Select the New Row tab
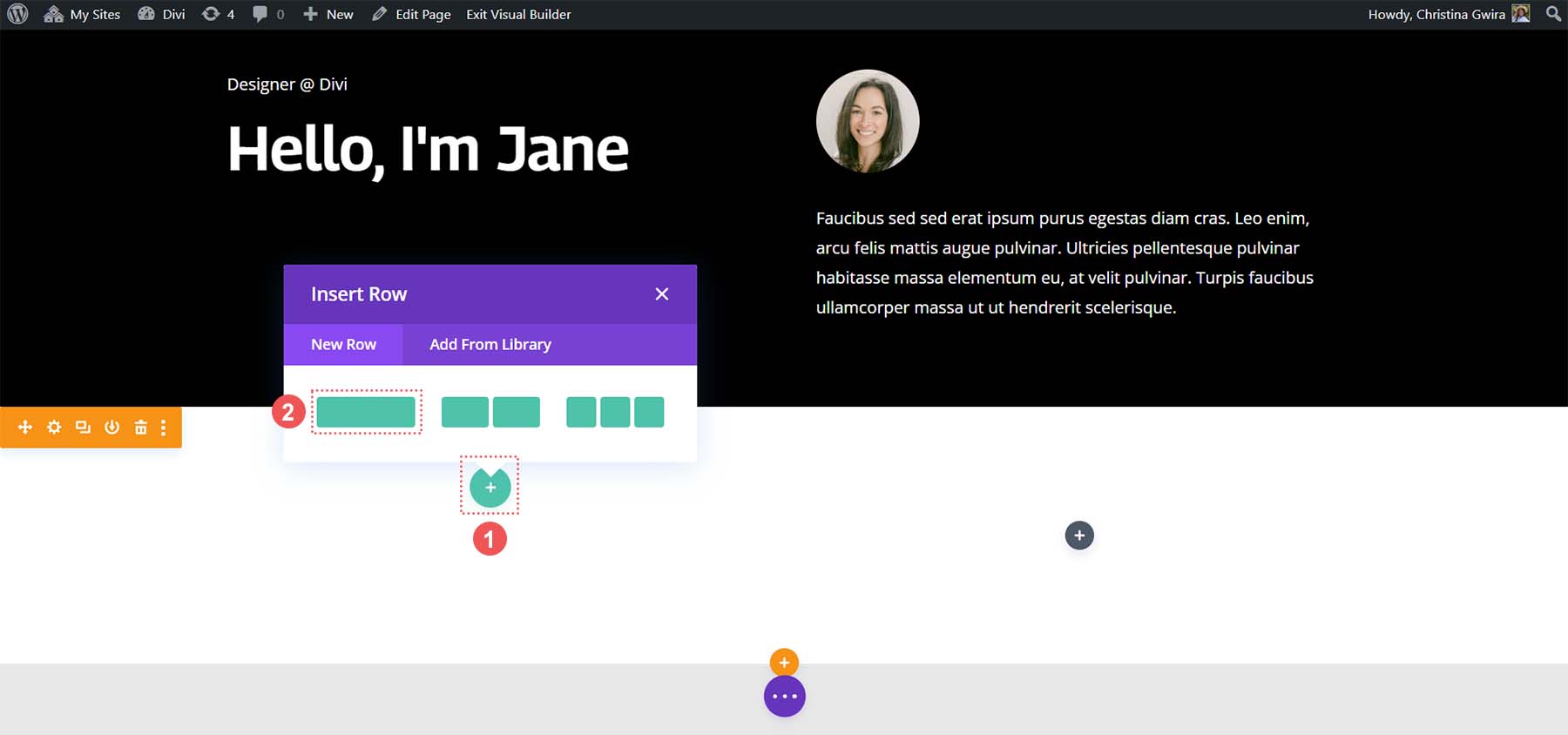This screenshot has height=735, width=1568. coord(343,345)
